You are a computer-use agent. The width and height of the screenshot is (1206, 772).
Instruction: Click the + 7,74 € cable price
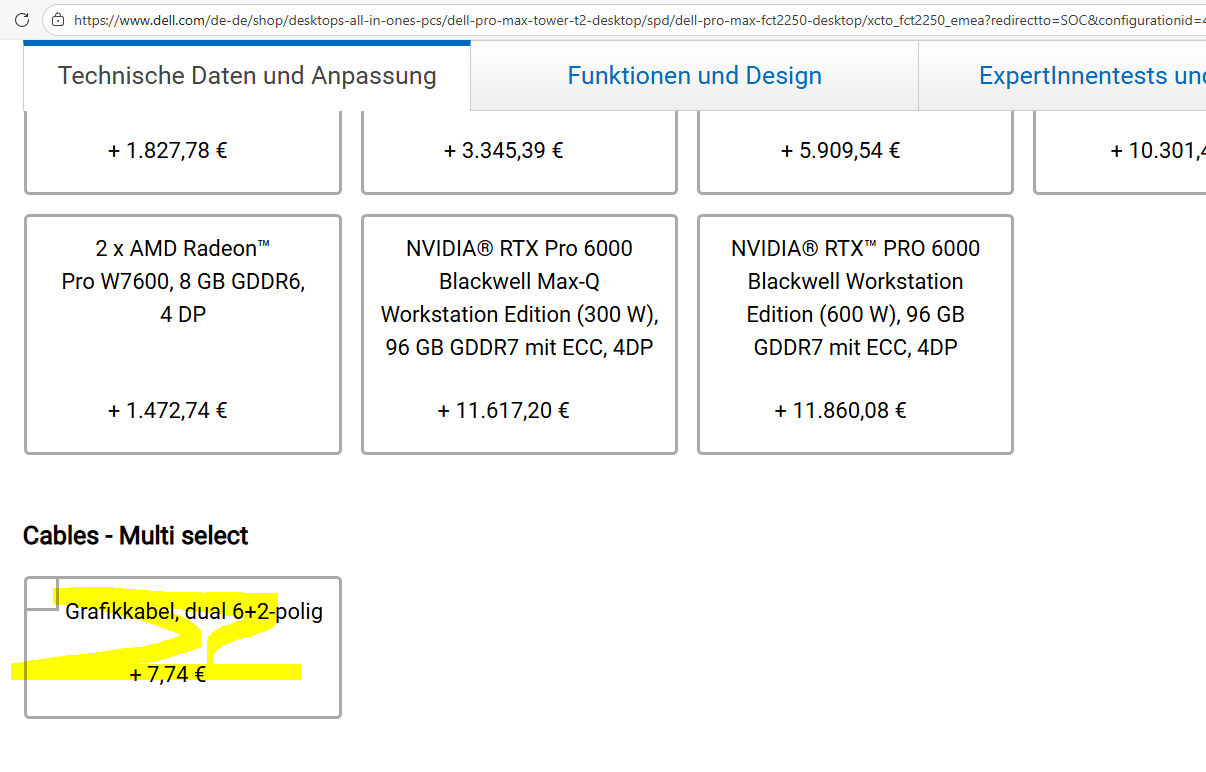click(x=168, y=674)
